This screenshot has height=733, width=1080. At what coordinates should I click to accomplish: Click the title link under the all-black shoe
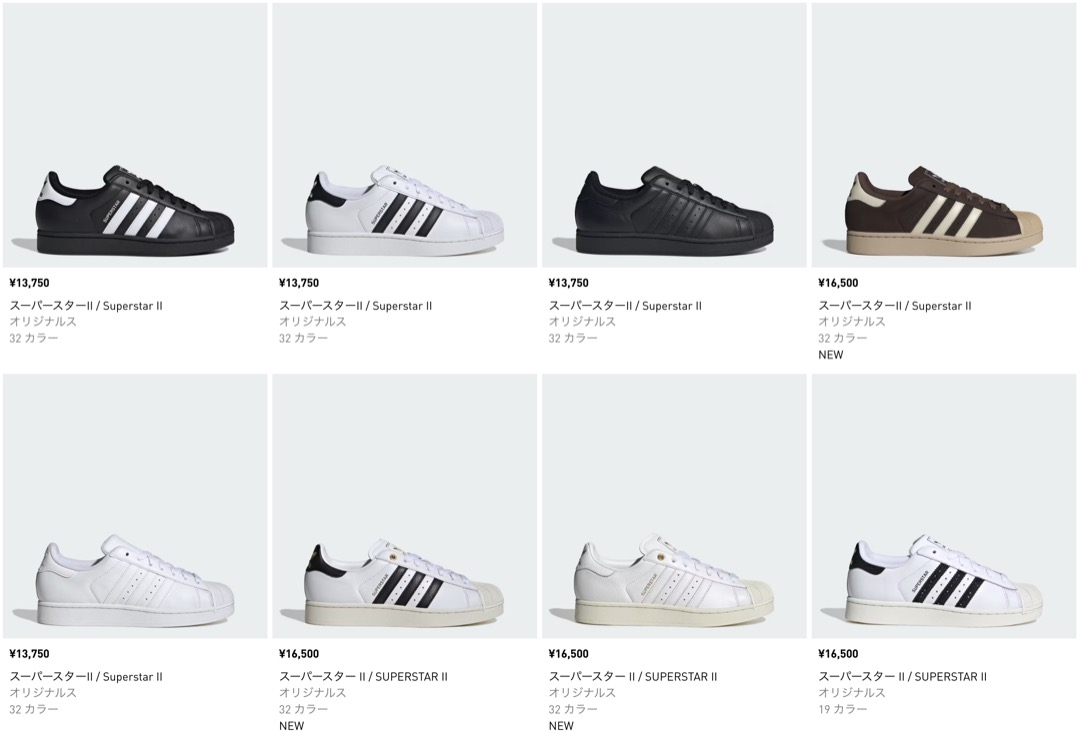[625, 306]
